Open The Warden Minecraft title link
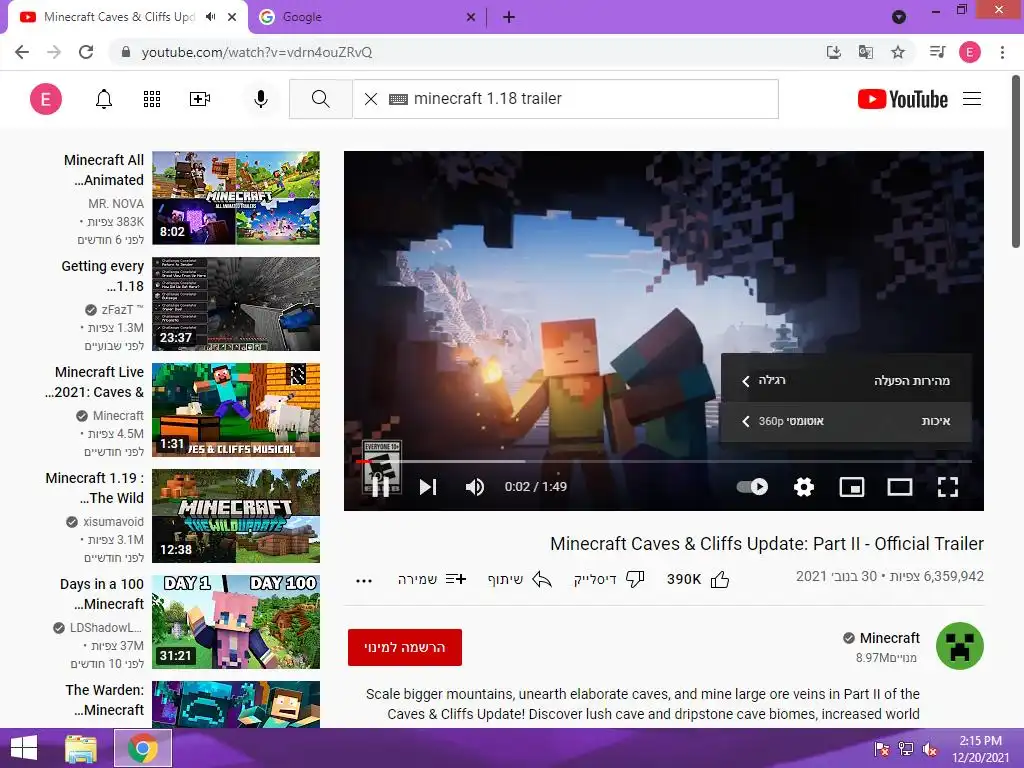The height and width of the screenshot is (768, 1024). pyautogui.click(x=104, y=700)
